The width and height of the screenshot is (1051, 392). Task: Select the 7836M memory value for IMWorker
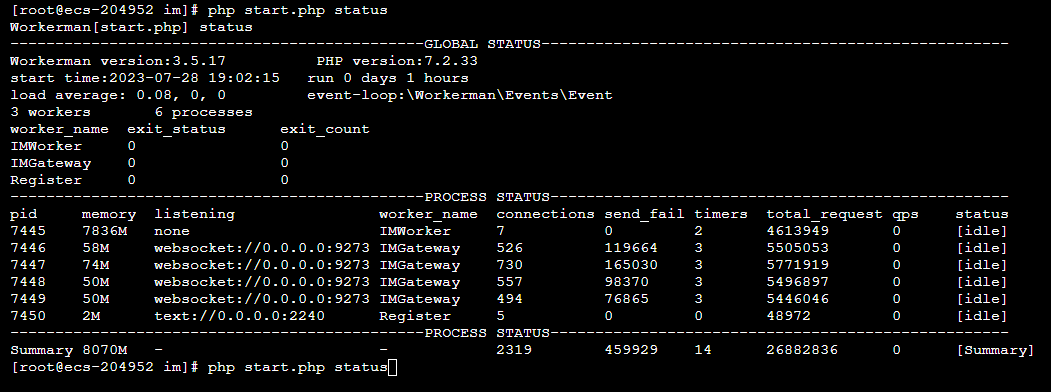point(104,231)
